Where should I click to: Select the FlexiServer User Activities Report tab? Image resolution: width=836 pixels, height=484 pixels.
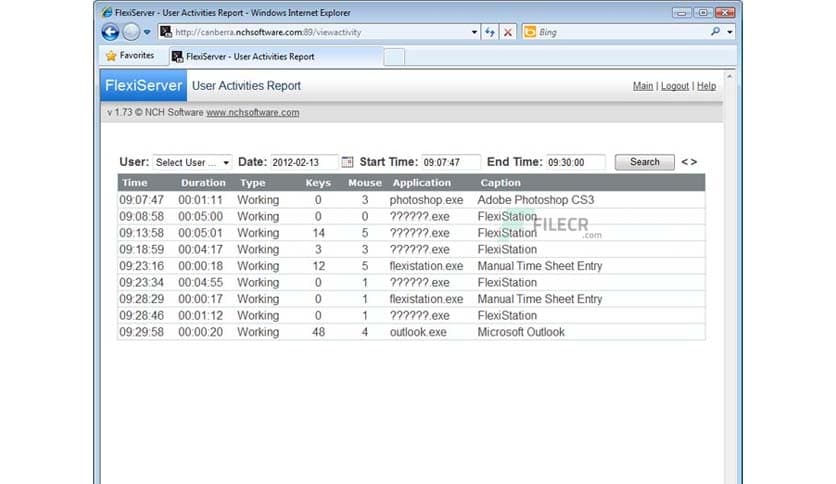tap(276, 57)
